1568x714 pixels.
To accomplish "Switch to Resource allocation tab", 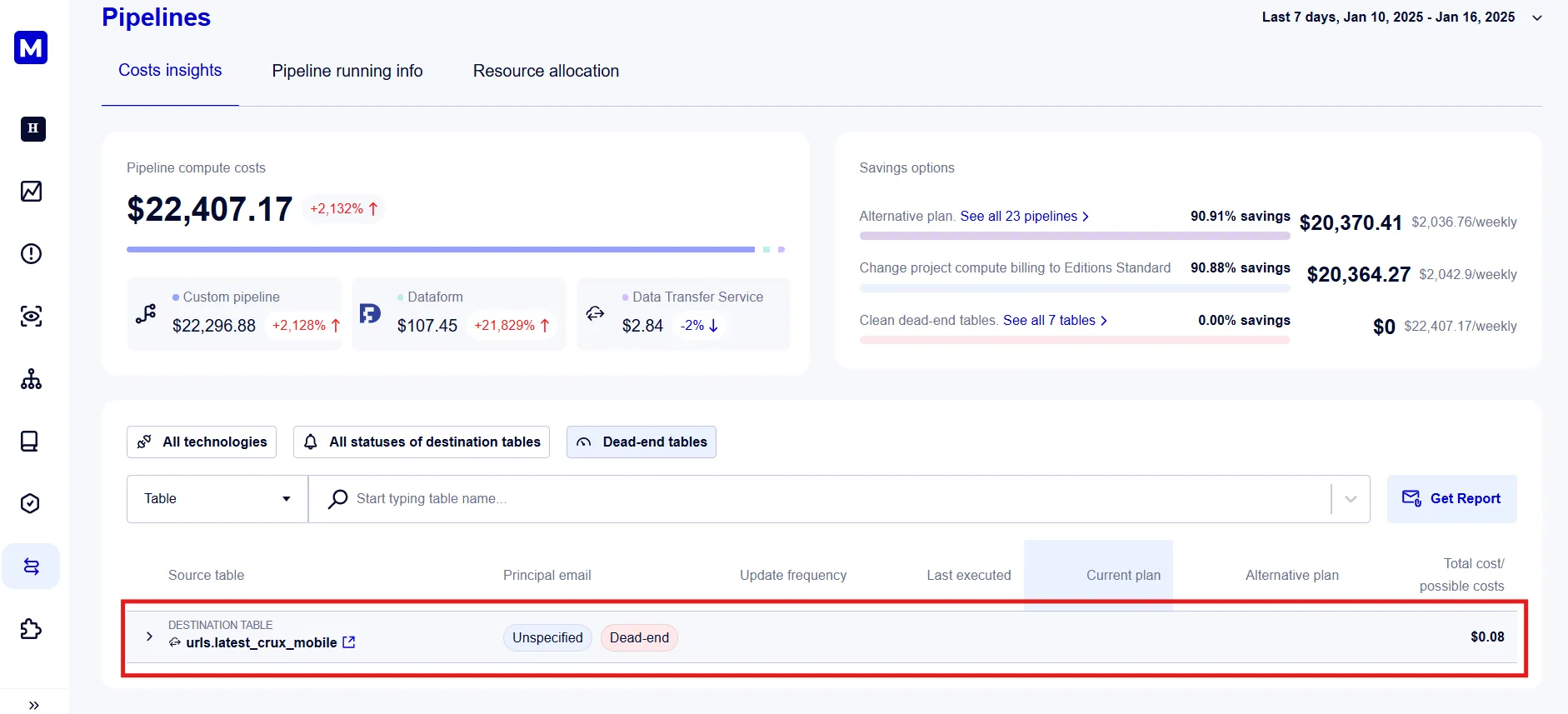I will tap(546, 72).
